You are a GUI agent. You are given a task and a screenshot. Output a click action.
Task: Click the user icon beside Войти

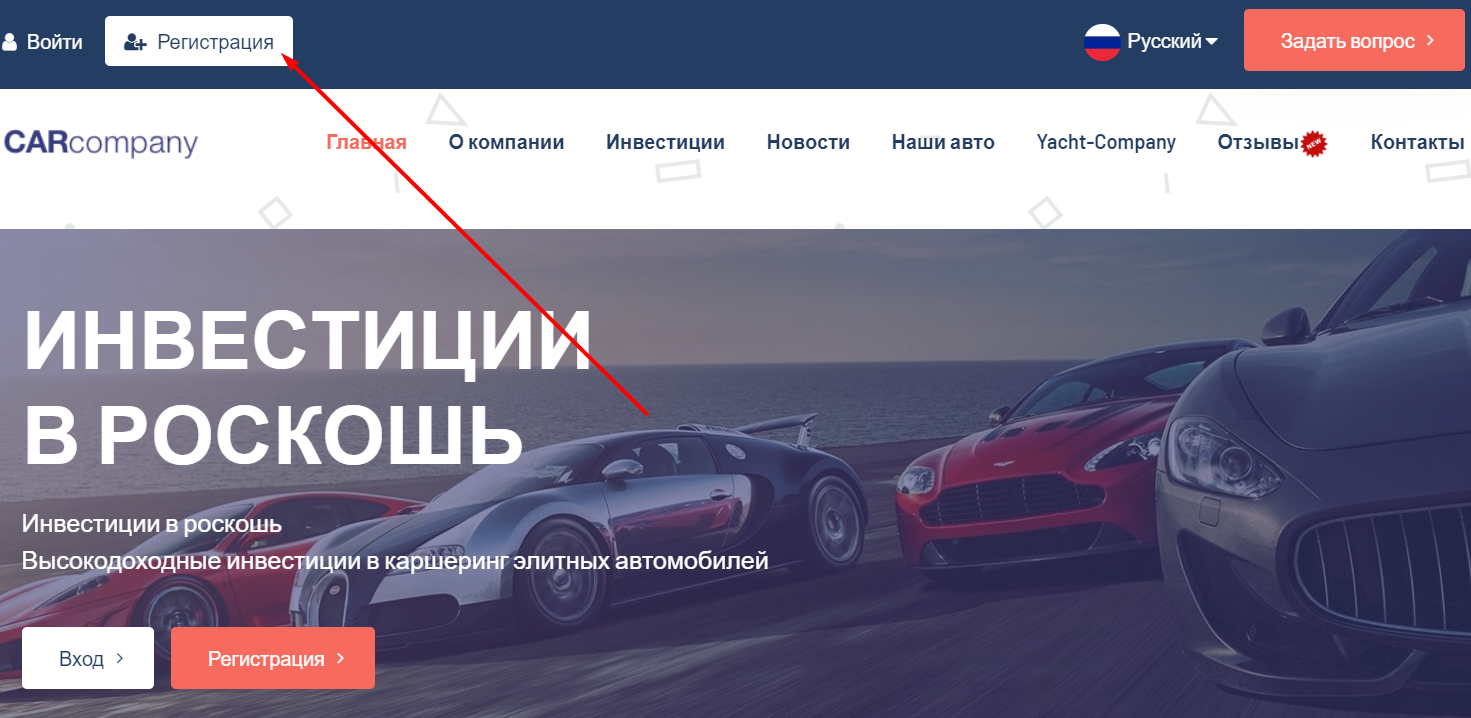pyautogui.click(x=10, y=42)
